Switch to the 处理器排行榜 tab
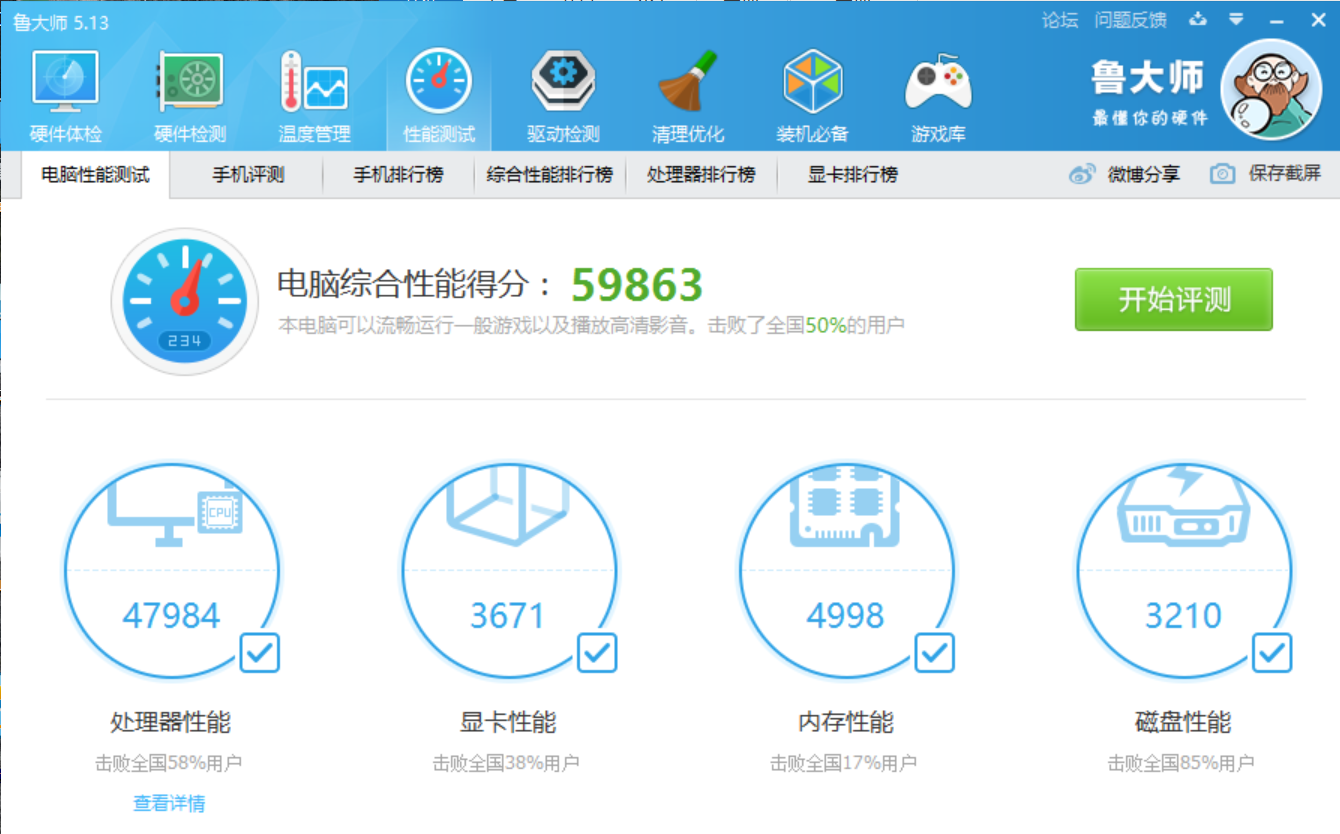Image resolution: width=1340 pixels, height=834 pixels. tap(700, 175)
